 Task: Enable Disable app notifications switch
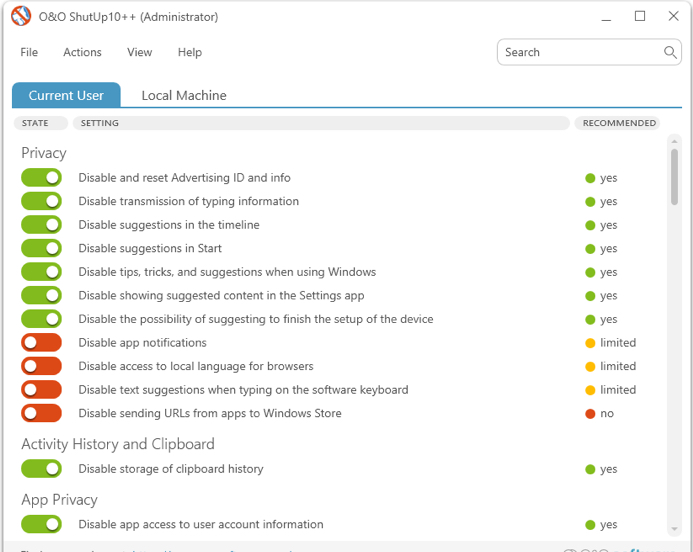click(41, 343)
